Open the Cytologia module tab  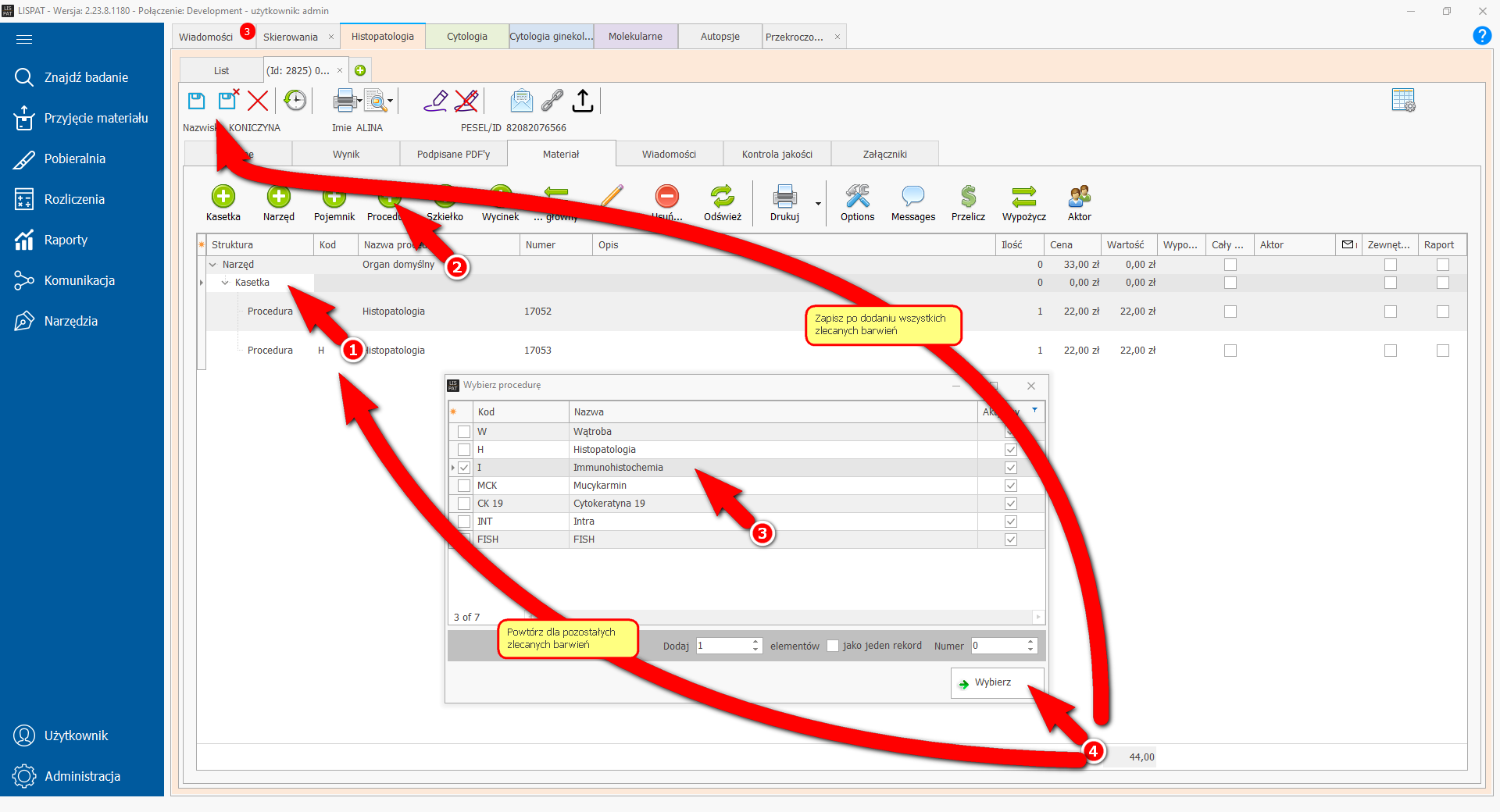pyautogui.click(x=466, y=37)
